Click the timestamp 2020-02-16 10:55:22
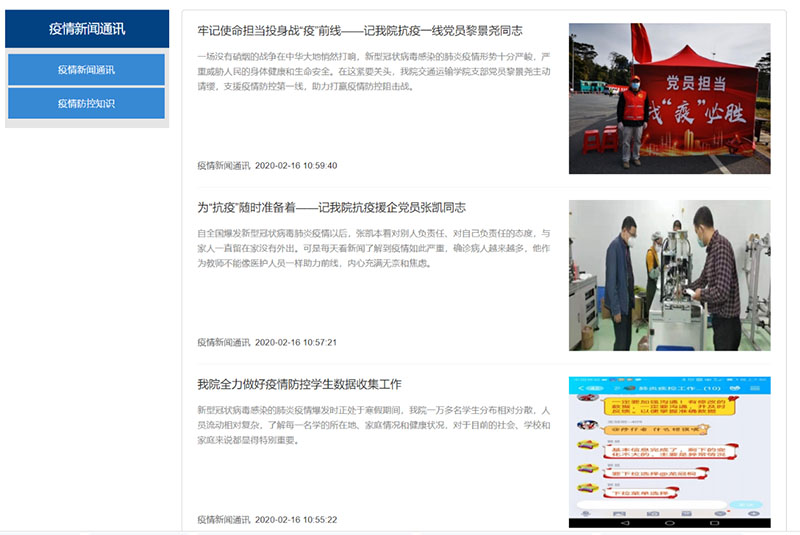800x535 pixels. 296,520
